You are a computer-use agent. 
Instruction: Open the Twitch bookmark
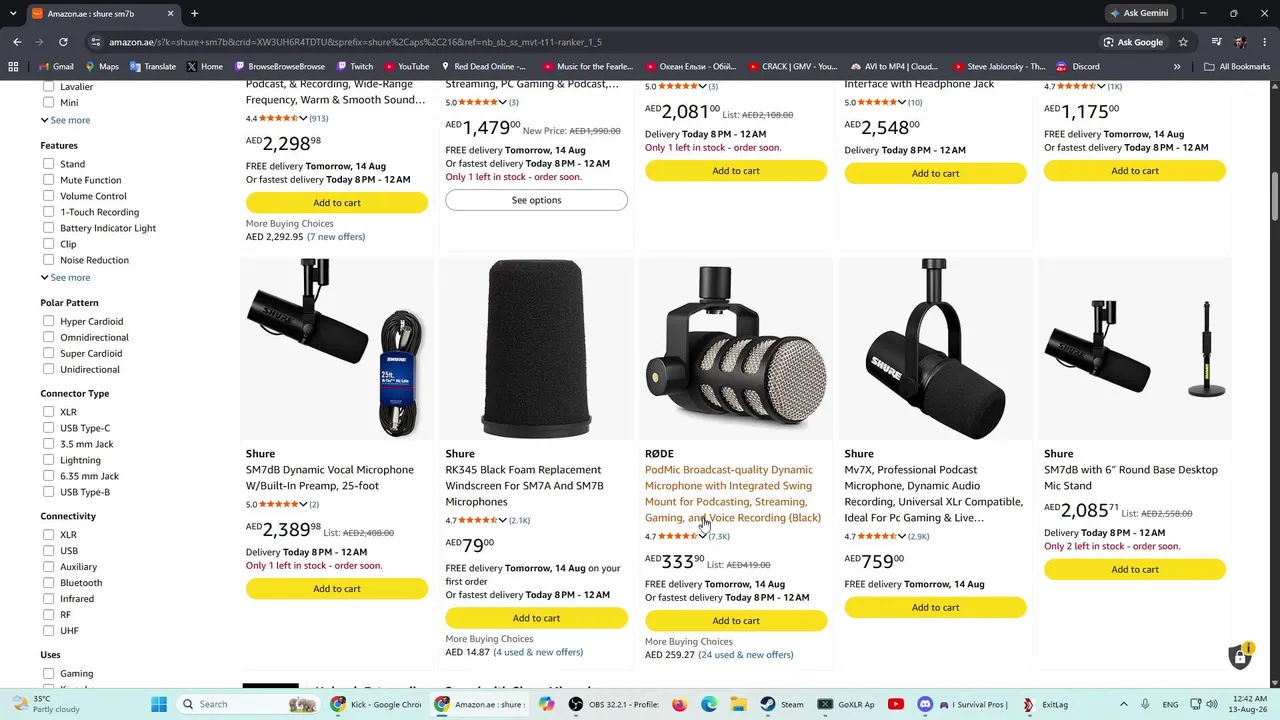tap(354, 67)
